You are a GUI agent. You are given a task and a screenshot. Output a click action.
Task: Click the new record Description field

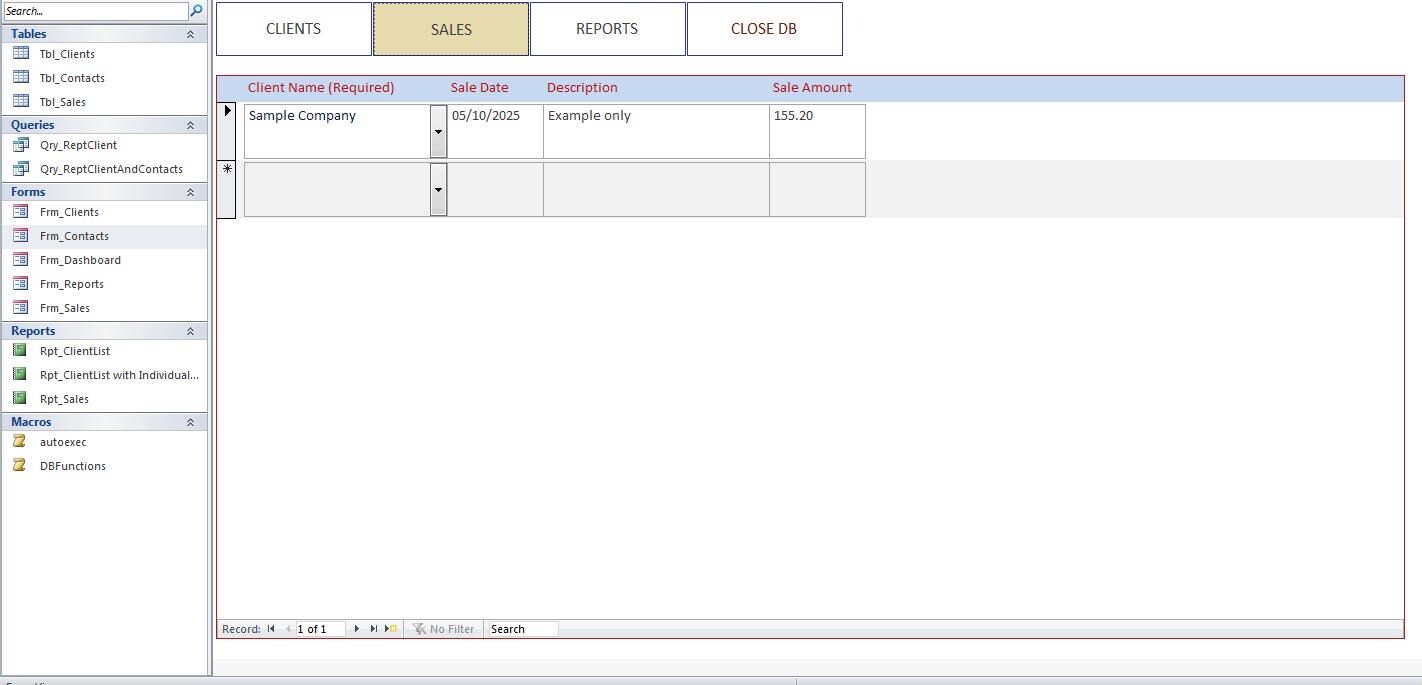[x=656, y=189]
